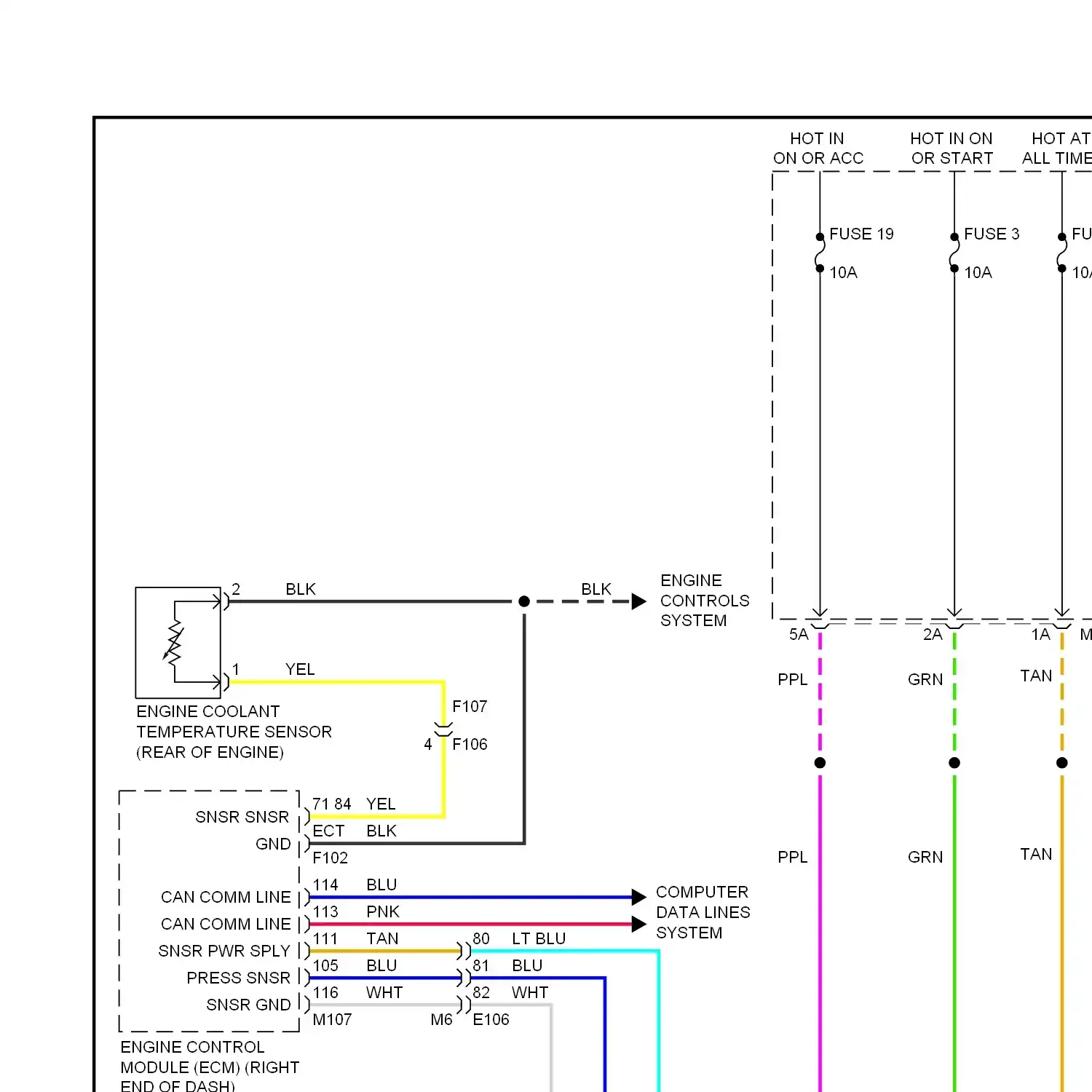This screenshot has width=1092, height=1092.
Task: Click pin number 113
Action: click(325, 911)
